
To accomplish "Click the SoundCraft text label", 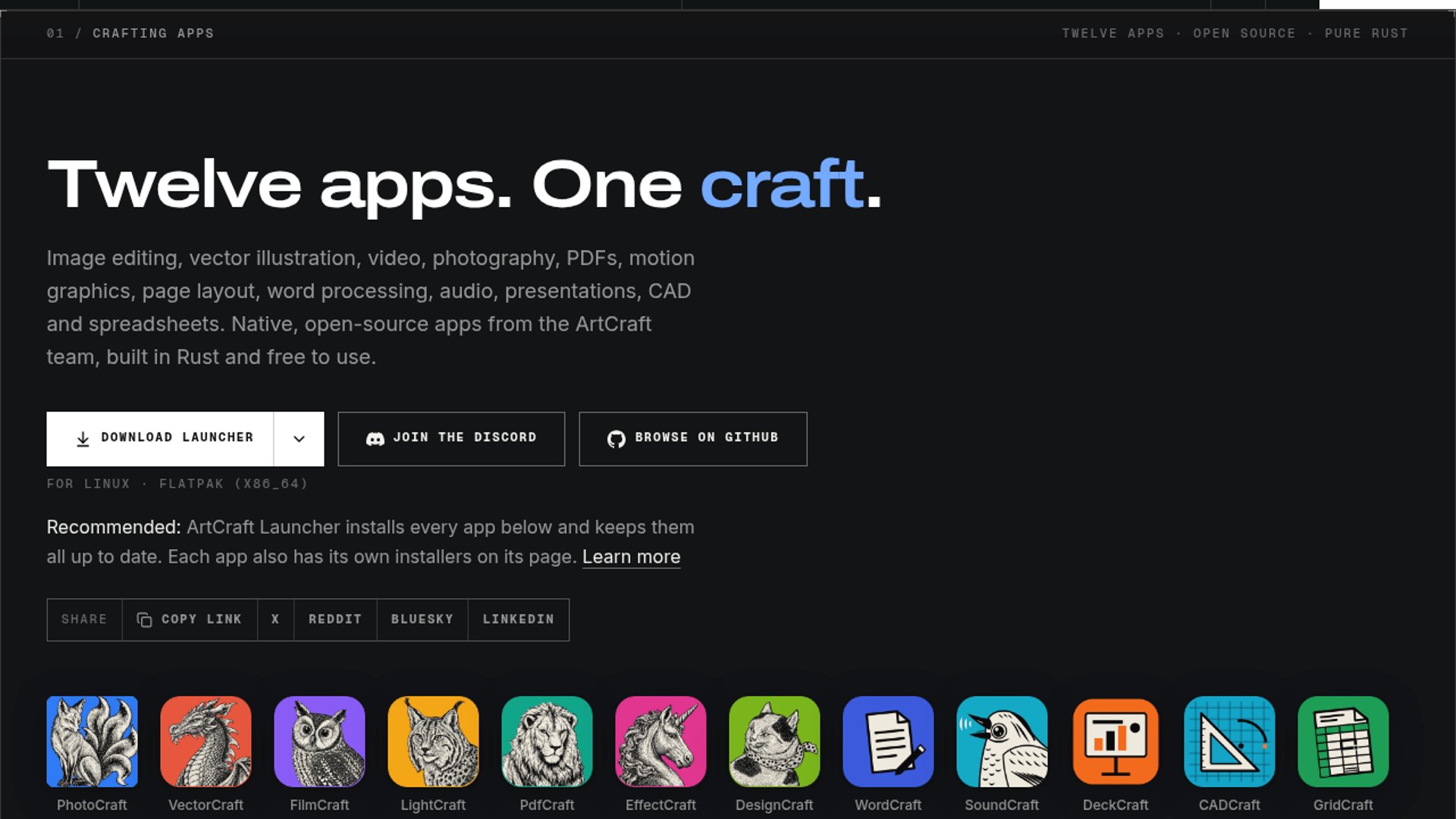I will coord(1002,805).
